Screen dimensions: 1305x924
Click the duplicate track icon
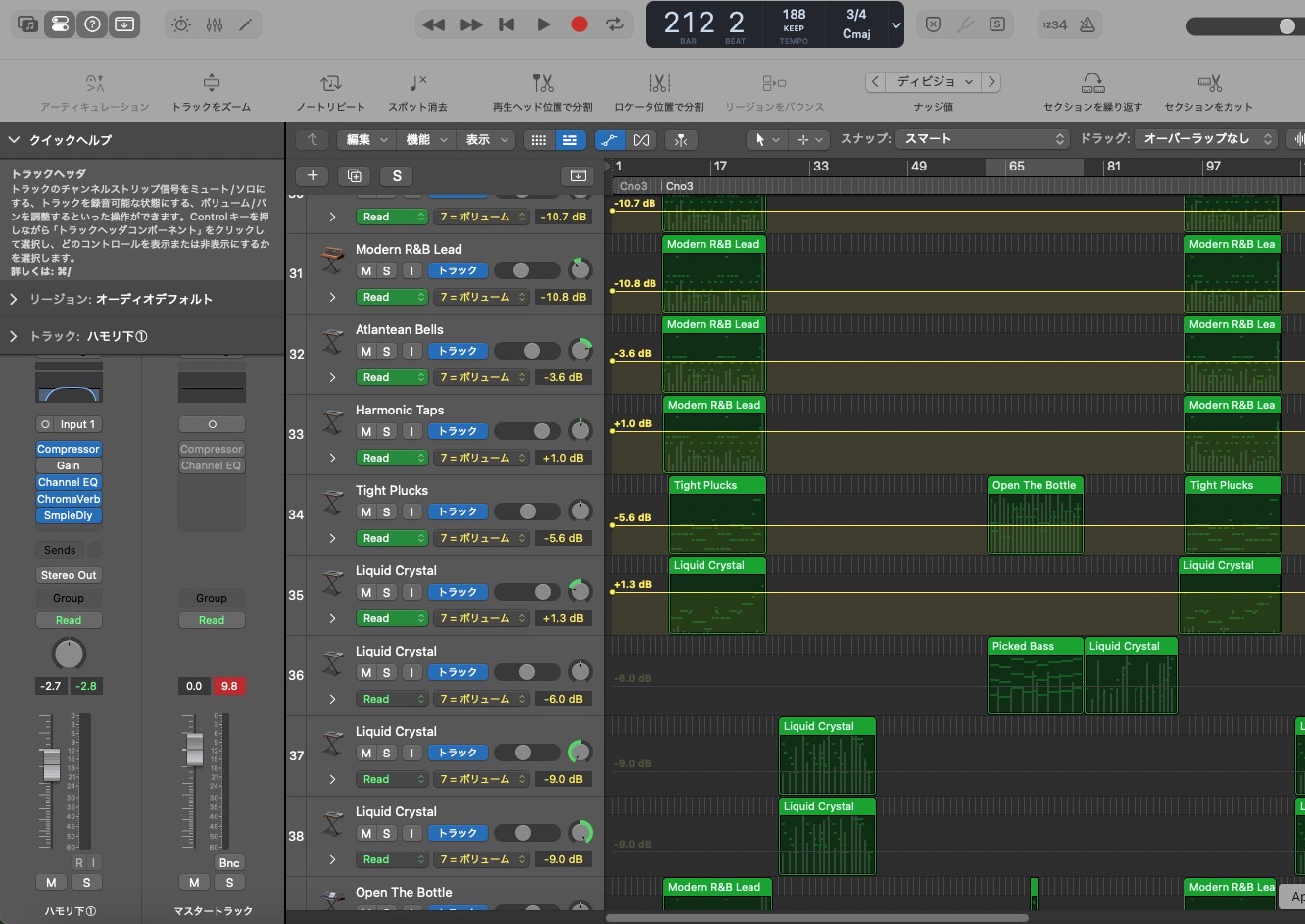pyautogui.click(x=354, y=175)
